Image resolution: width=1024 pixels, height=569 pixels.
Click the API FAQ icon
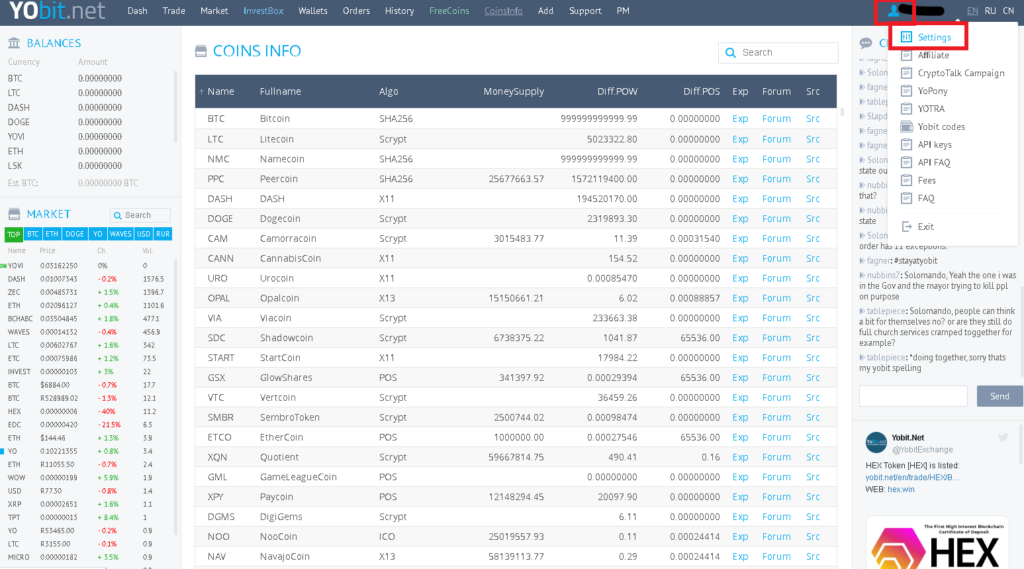(906, 163)
